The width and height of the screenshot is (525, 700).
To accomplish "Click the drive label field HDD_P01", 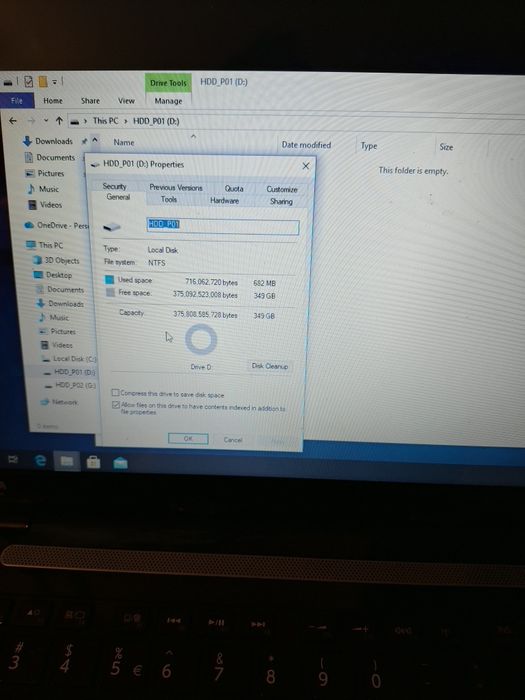I will 223,227.
